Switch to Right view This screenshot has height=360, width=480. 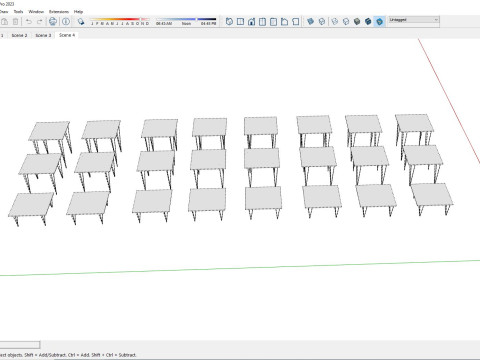point(262,22)
